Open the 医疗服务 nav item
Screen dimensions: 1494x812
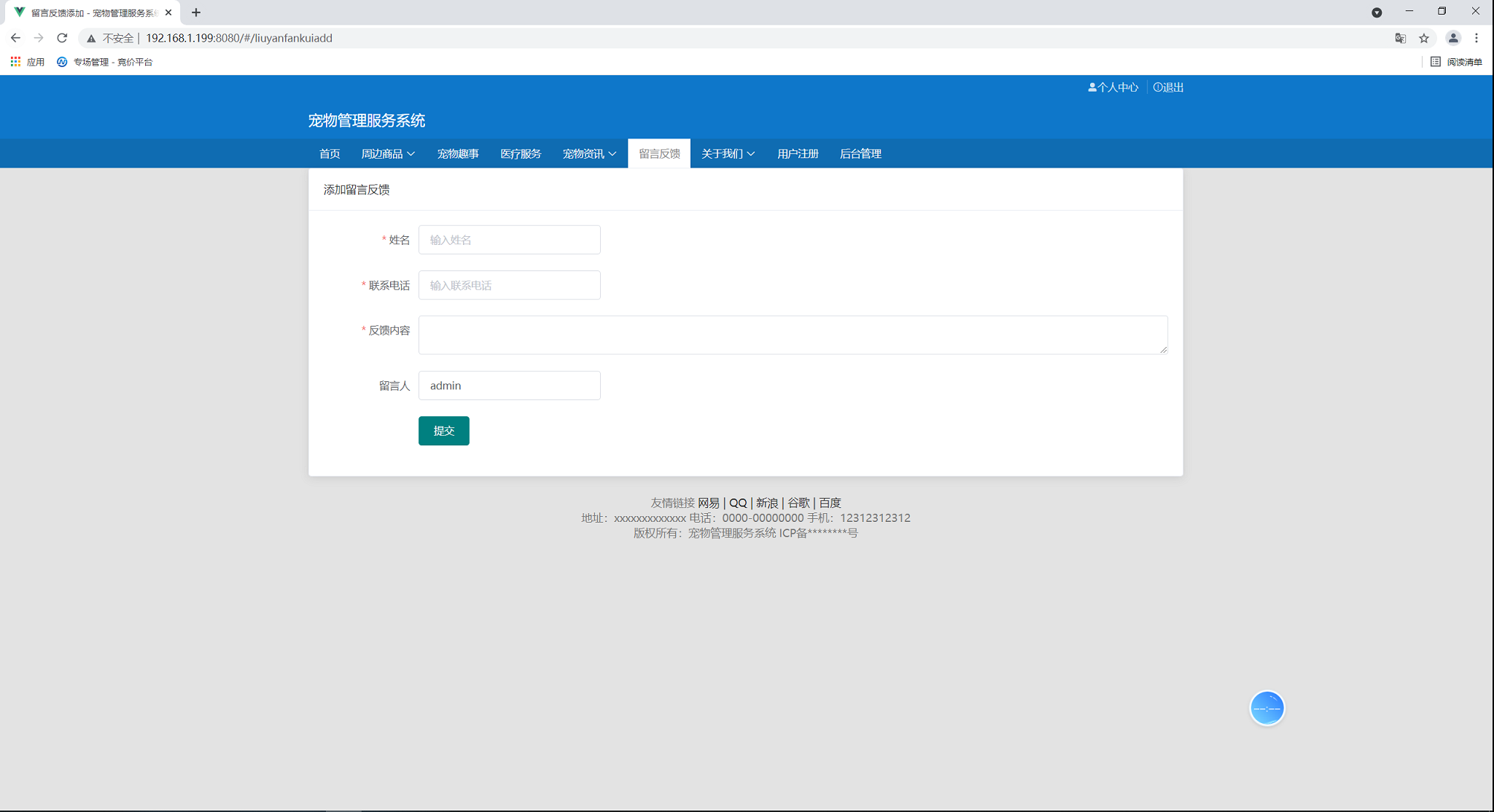click(x=521, y=154)
